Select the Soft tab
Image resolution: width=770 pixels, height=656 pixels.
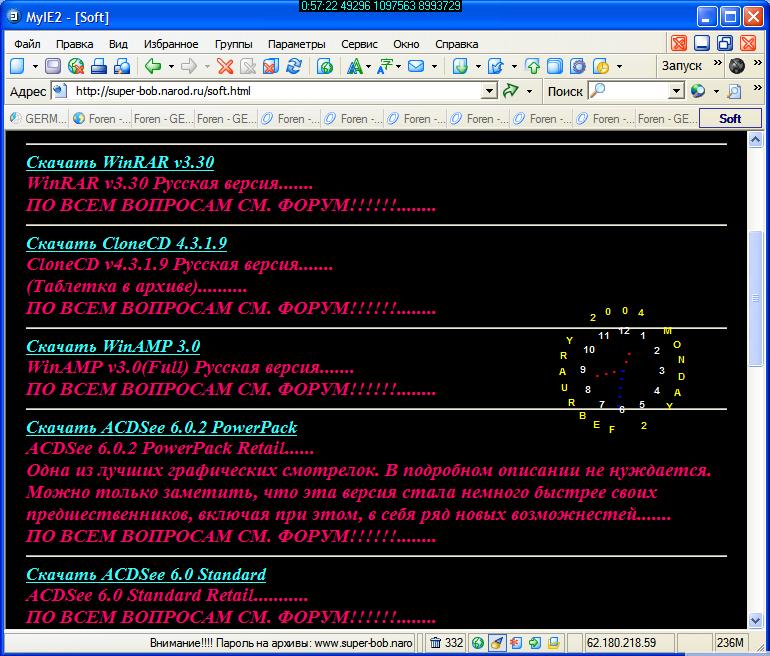(730, 119)
